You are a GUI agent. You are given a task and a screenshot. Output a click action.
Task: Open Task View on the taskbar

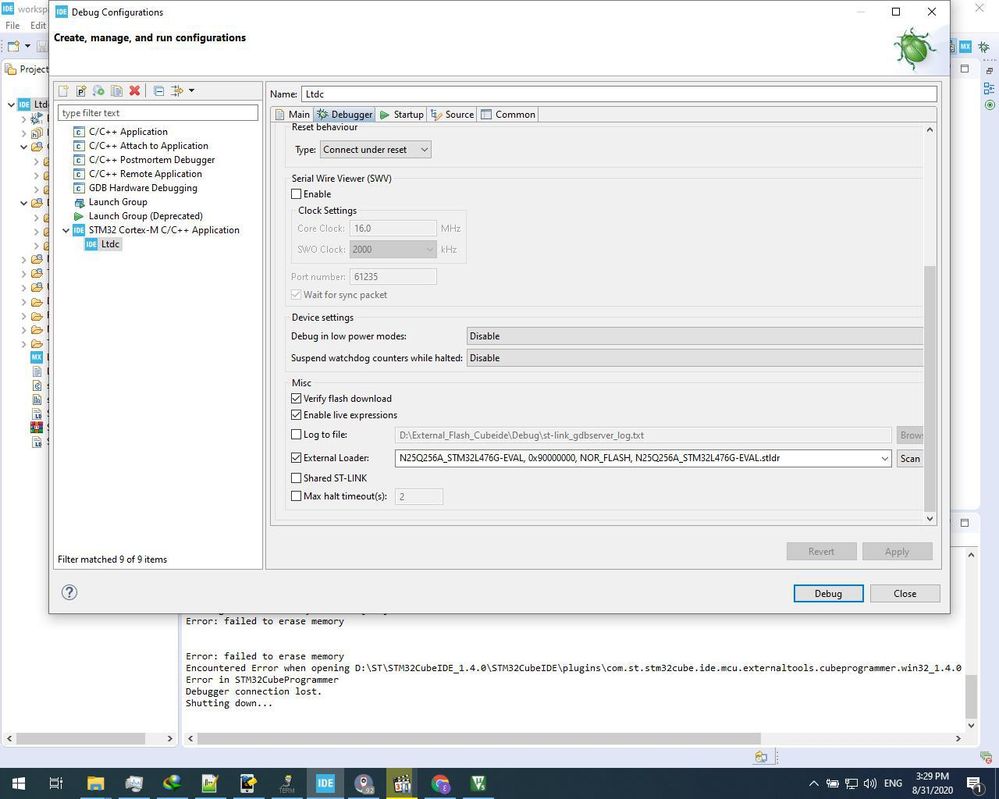tap(56, 783)
